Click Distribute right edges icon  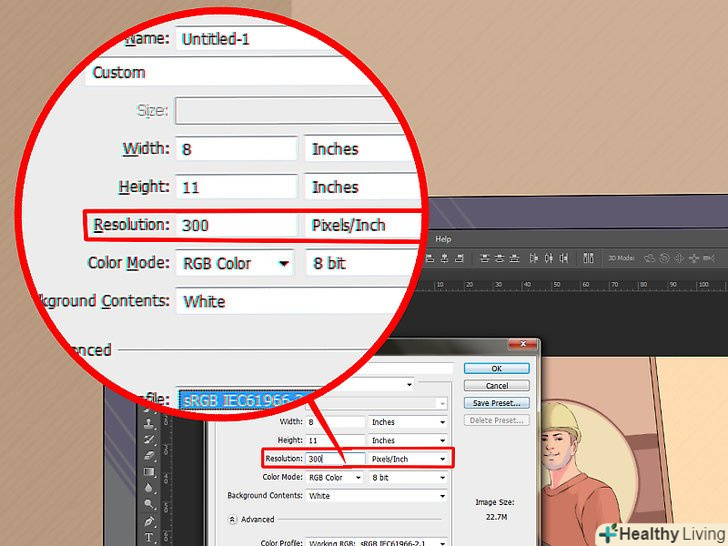tap(564, 258)
